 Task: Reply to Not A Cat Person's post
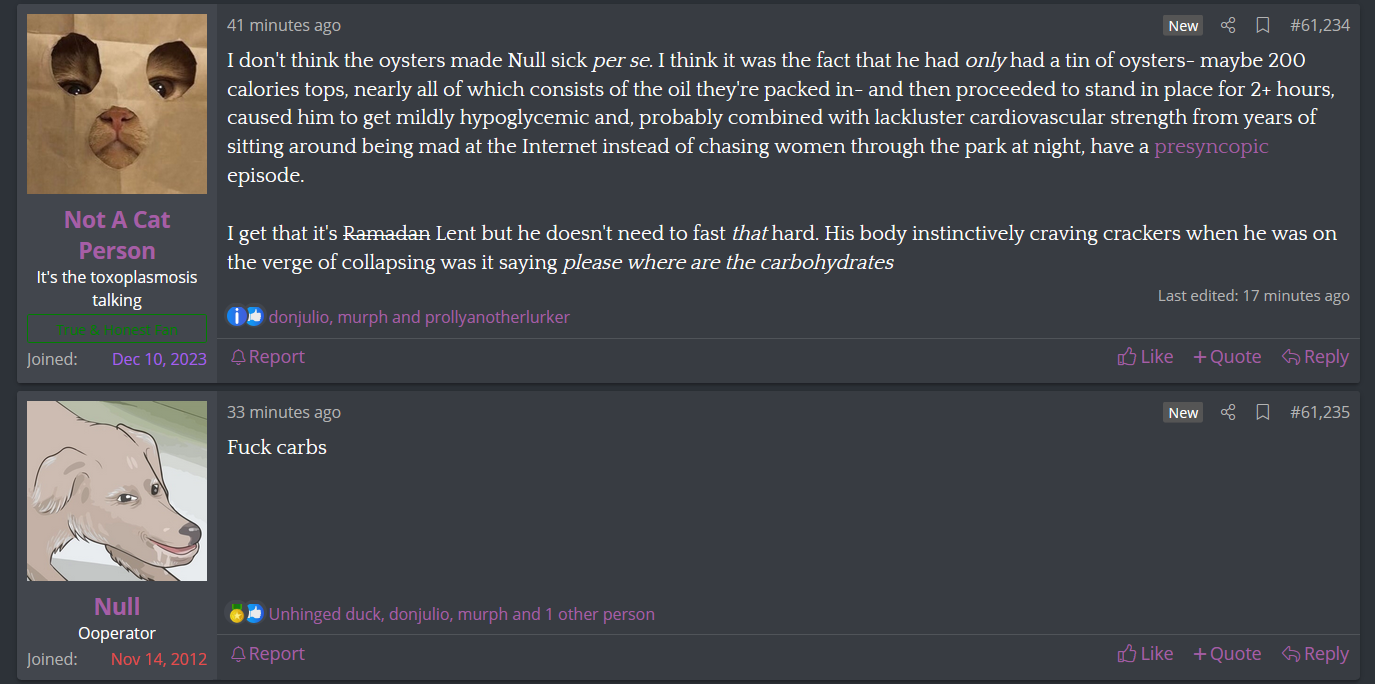[1315, 357]
